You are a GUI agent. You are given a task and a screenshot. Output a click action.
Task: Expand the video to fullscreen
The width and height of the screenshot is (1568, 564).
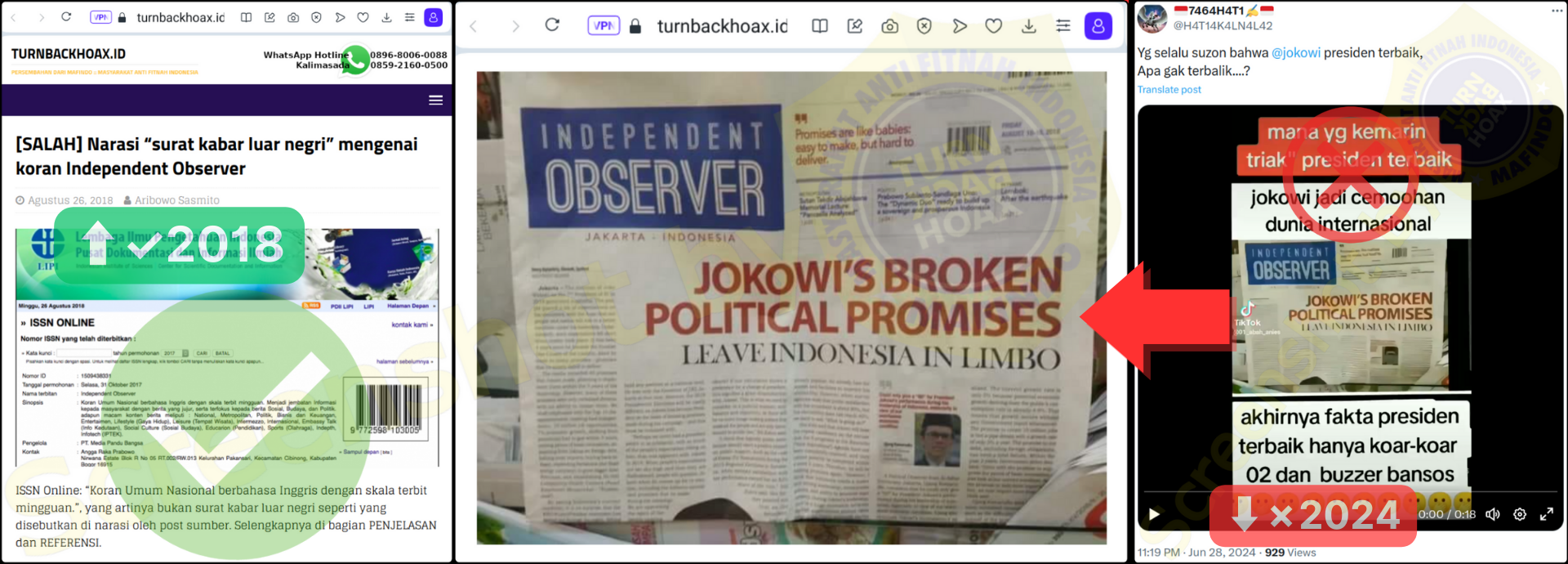click(x=1547, y=514)
